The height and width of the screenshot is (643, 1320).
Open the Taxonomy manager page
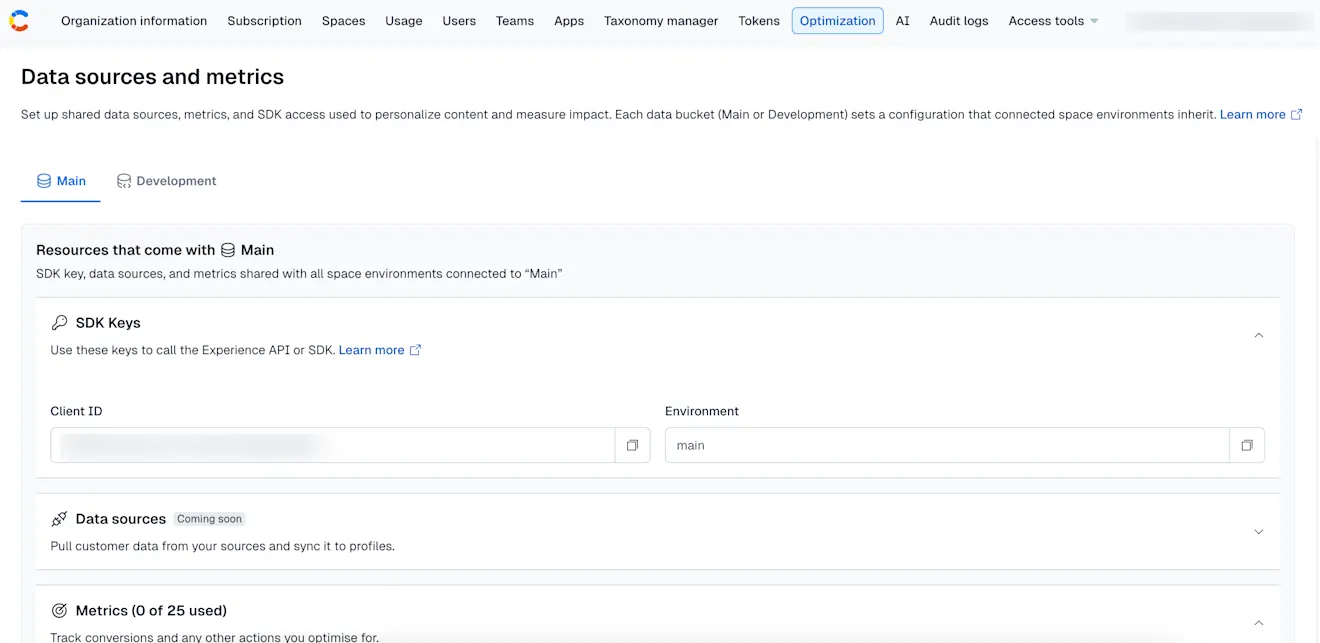click(660, 20)
